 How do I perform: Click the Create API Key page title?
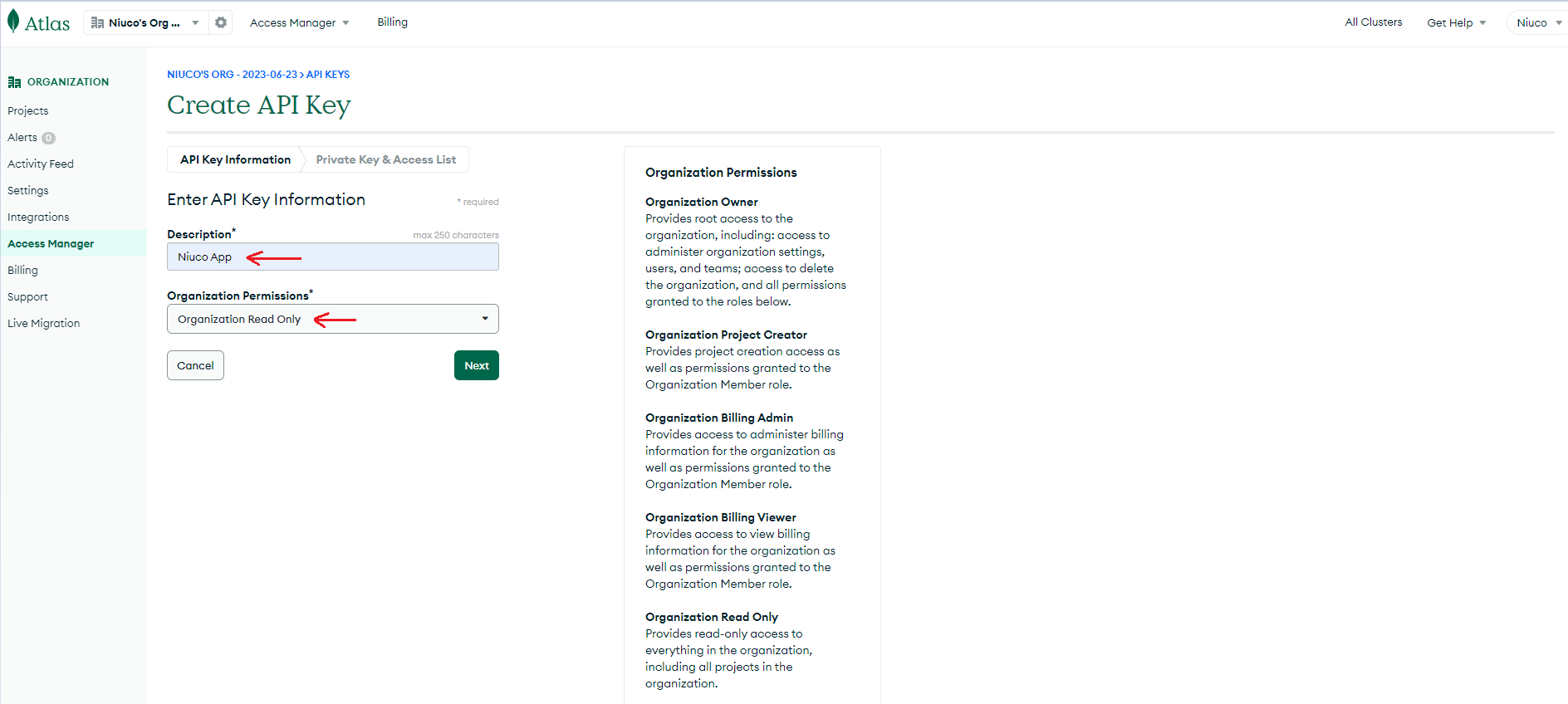tap(259, 105)
